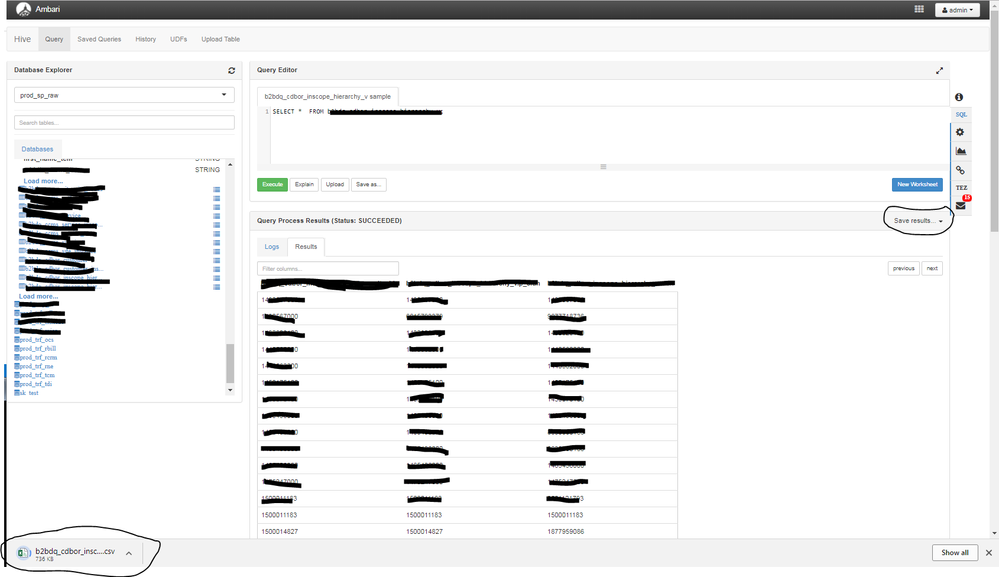999x577 pixels.
Task: Open the UDFs tab
Action: coord(178,39)
